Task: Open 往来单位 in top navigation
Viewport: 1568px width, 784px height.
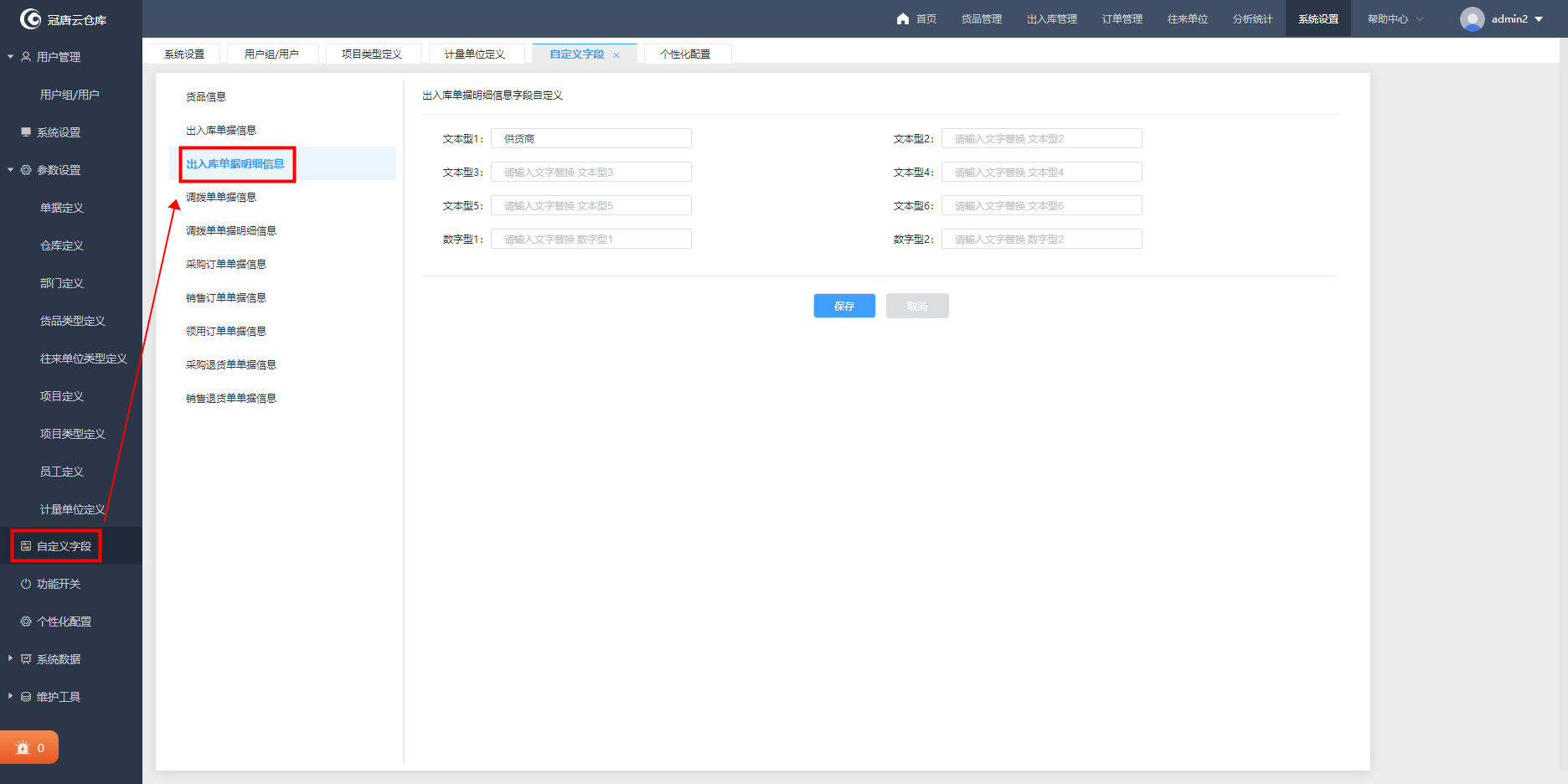Action: point(1188,18)
